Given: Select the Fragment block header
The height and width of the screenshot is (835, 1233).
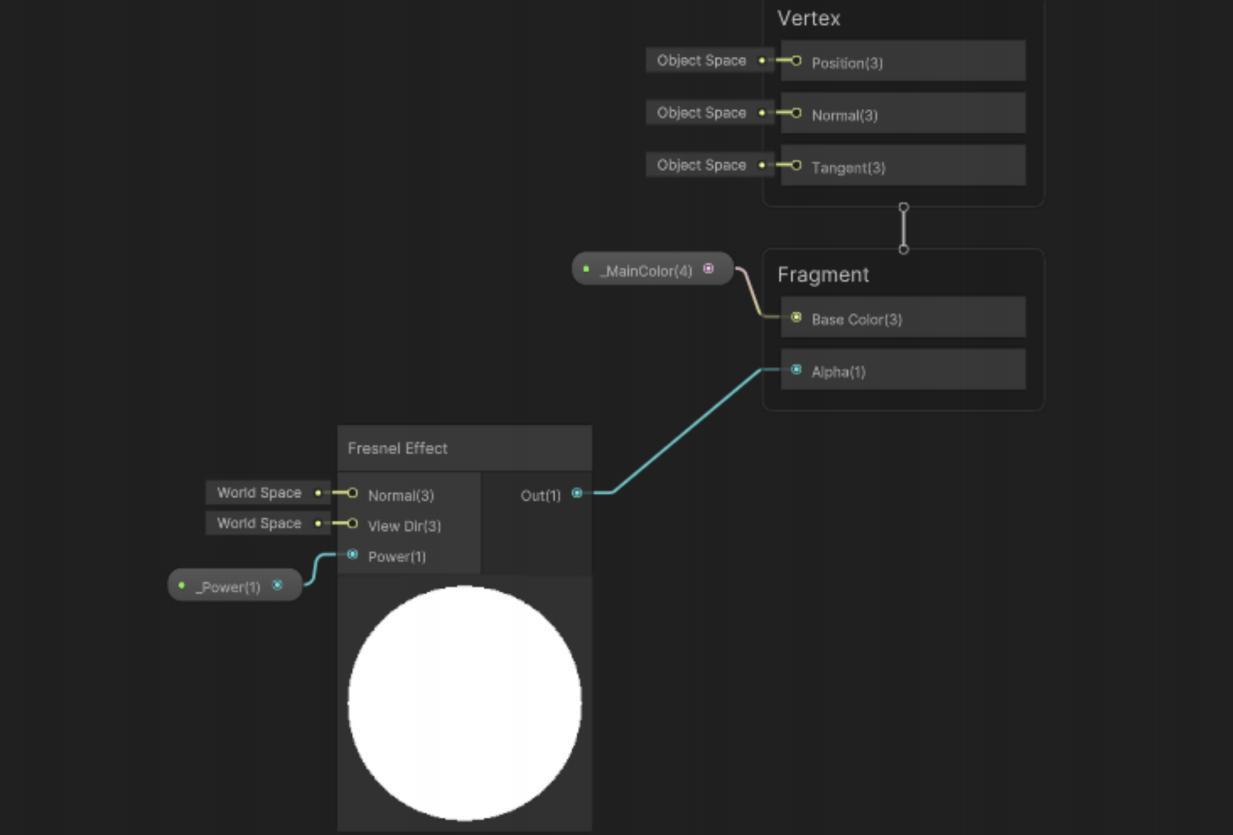Looking at the screenshot, I should coord(823,275).
